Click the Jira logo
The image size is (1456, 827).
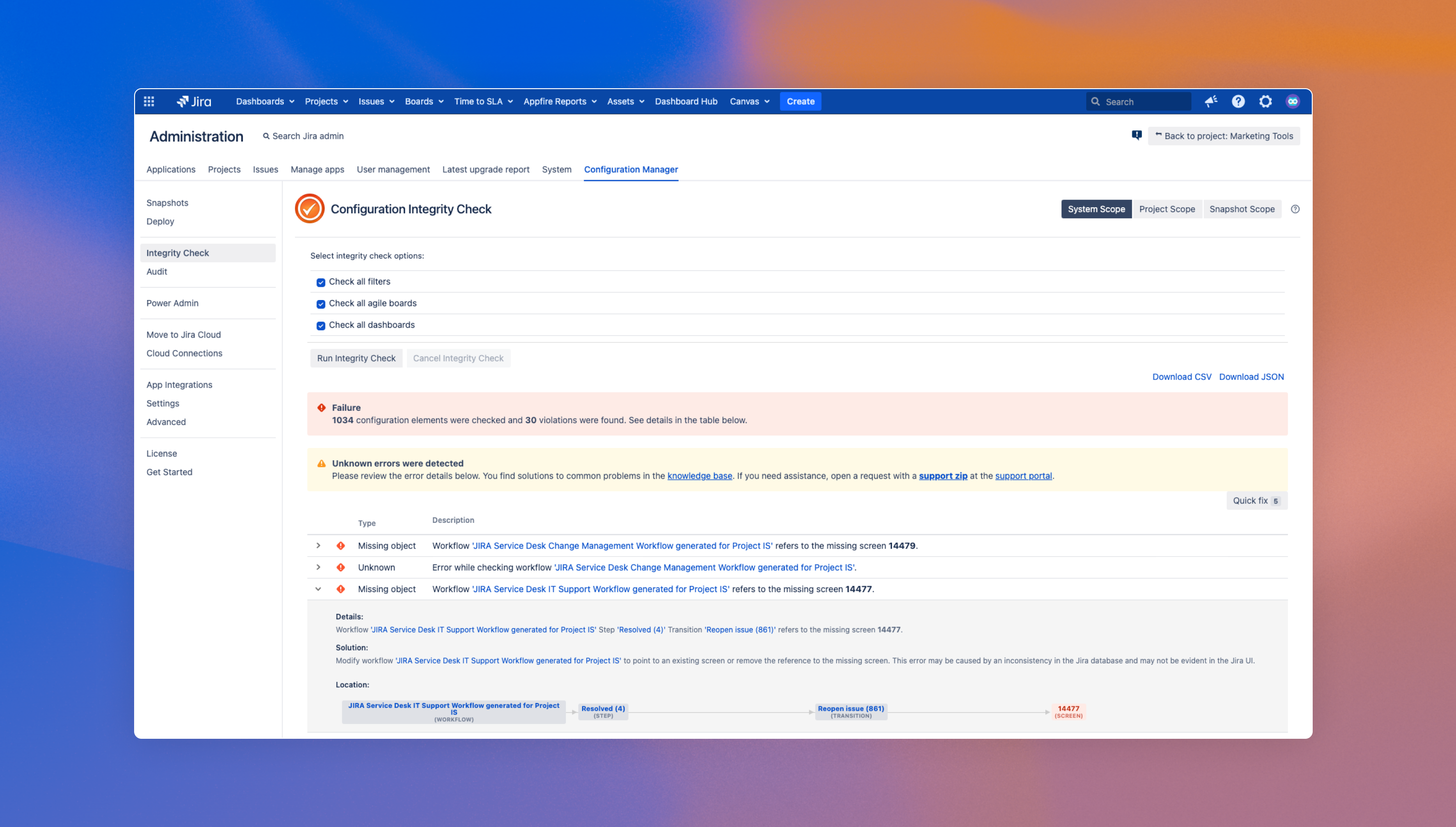pyautogui.click(x=194, y=102)
